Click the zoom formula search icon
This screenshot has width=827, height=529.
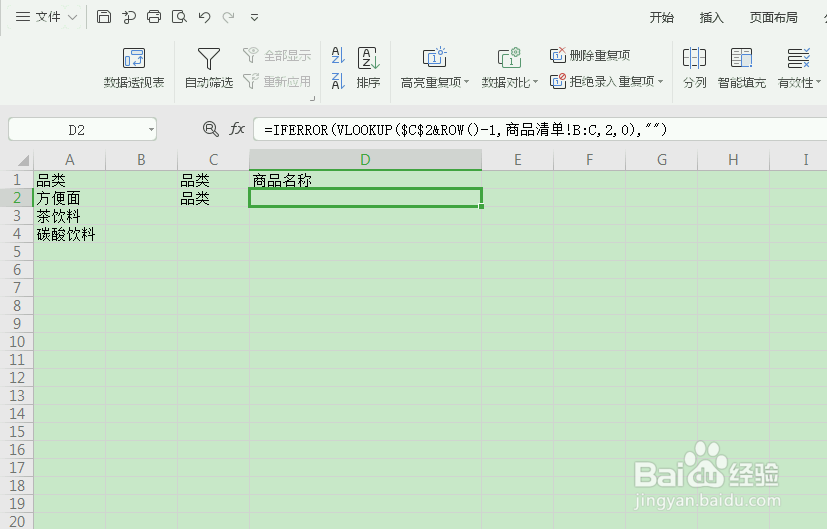(210, 129)
